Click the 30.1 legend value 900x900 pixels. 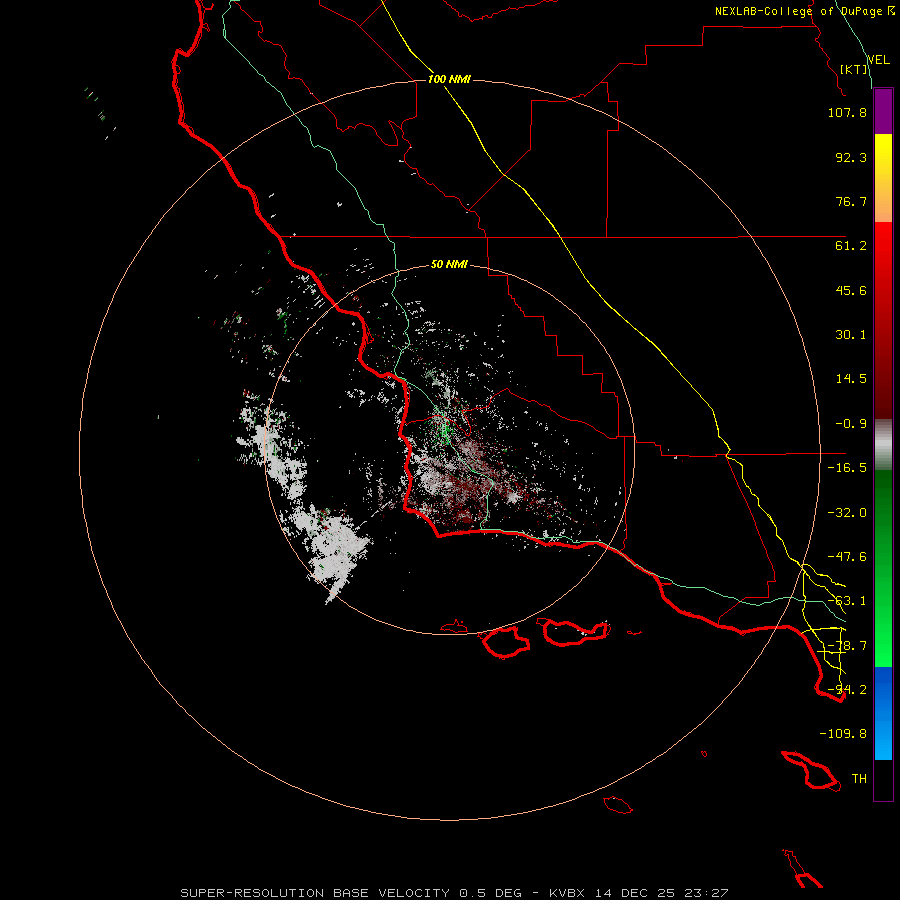coord(851,335)
